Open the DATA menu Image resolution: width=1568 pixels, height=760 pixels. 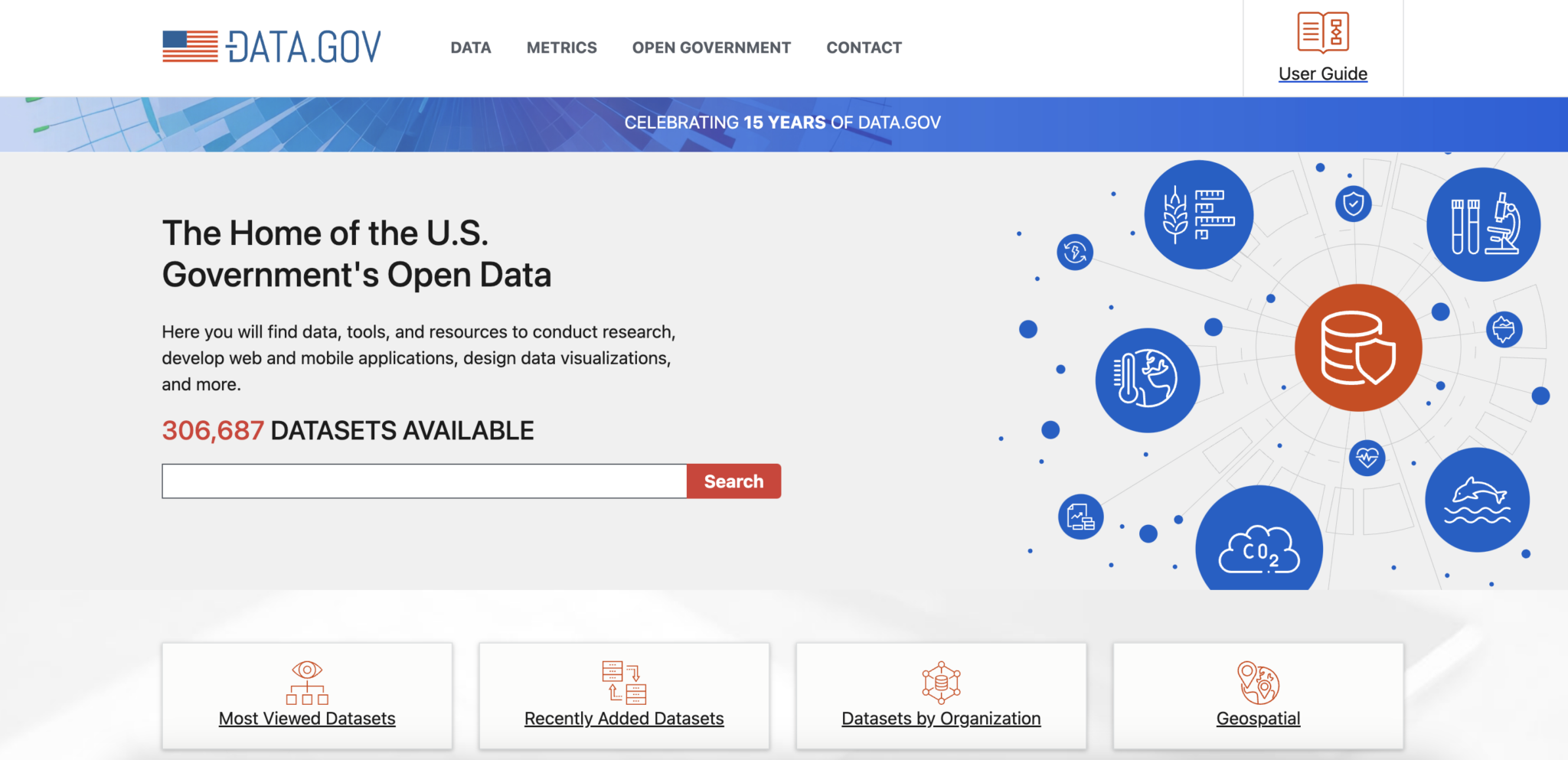(470, 47)
